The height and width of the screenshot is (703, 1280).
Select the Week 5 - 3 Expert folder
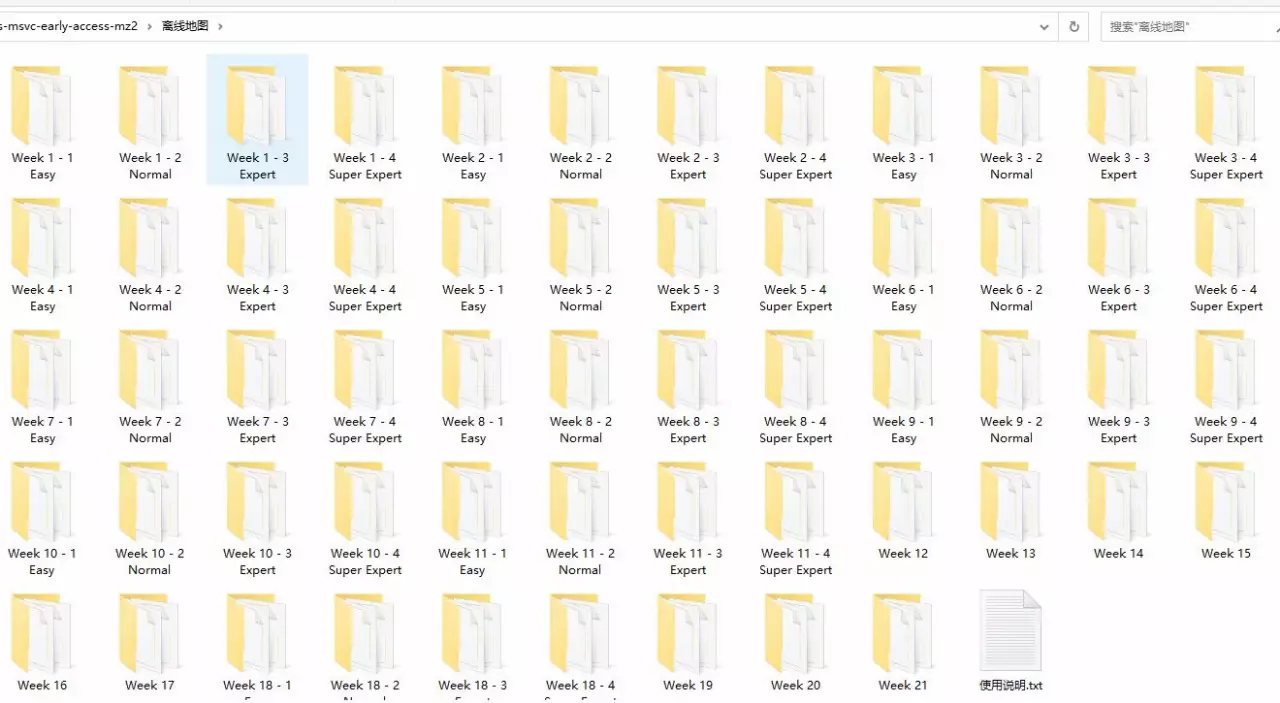[x=688, y=254]
